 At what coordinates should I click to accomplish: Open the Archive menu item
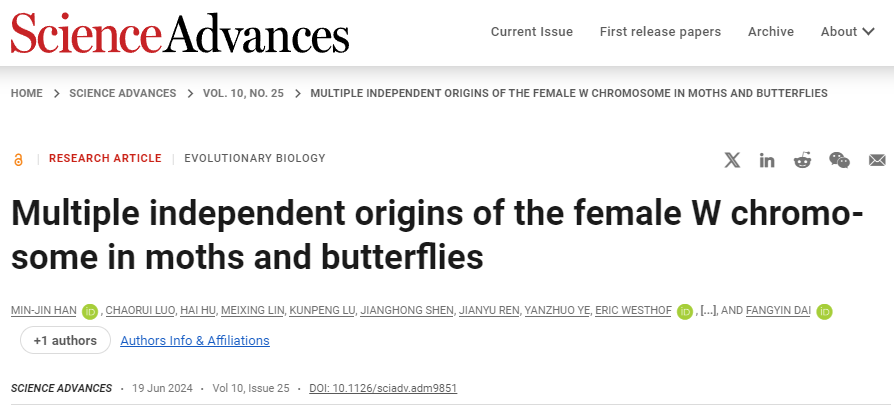pyautogui.click(x=771, y=32)
